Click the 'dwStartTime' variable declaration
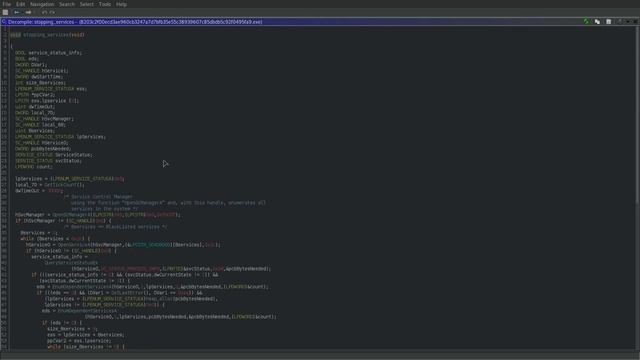 pyautogui.click(x=39, y=77)
